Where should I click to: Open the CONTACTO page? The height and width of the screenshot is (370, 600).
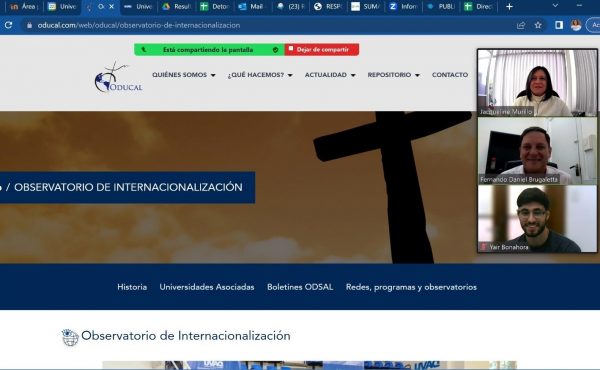click(x=450, y=75)
